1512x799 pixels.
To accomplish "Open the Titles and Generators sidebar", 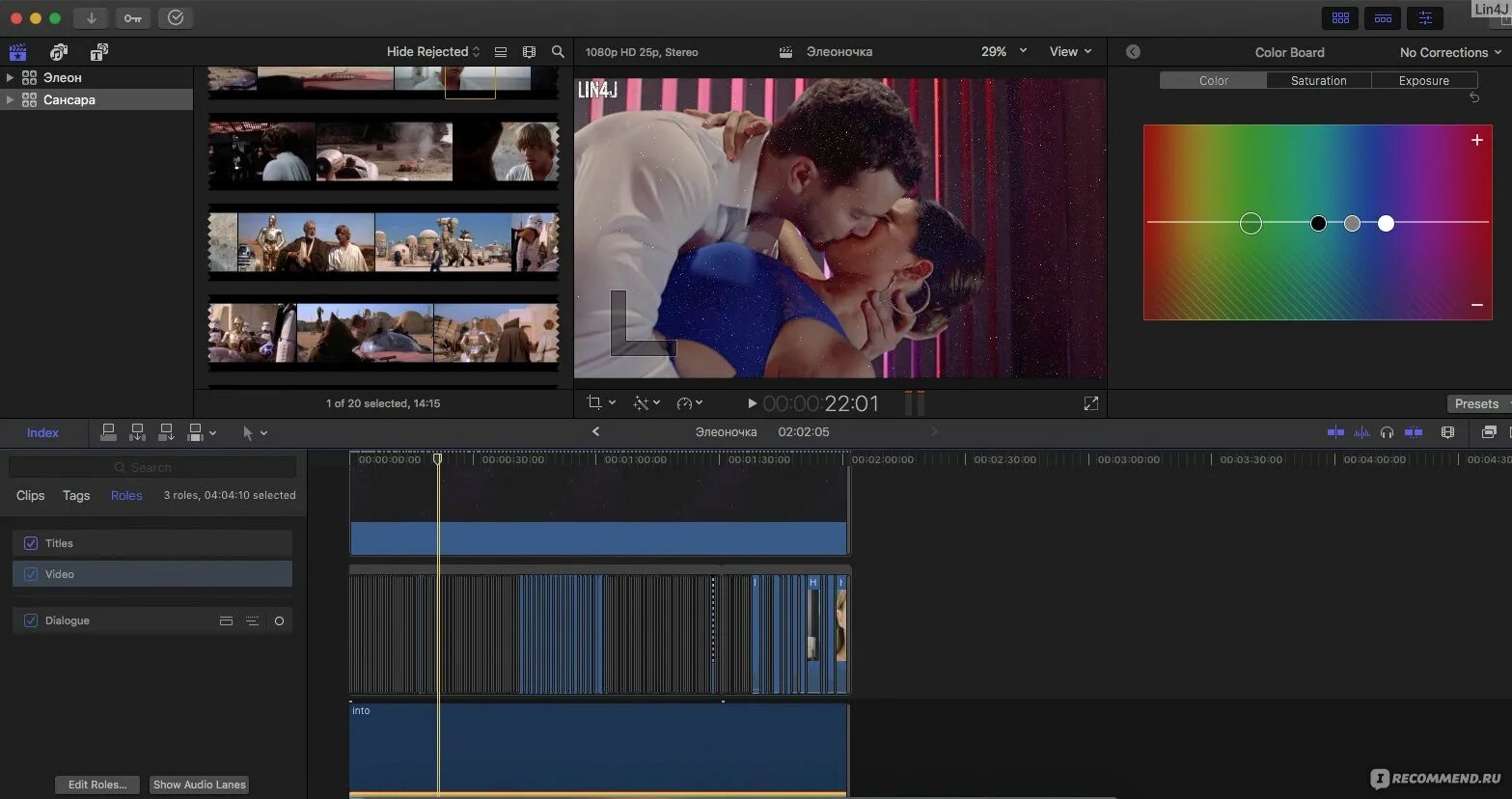I will tap(98, 52).
